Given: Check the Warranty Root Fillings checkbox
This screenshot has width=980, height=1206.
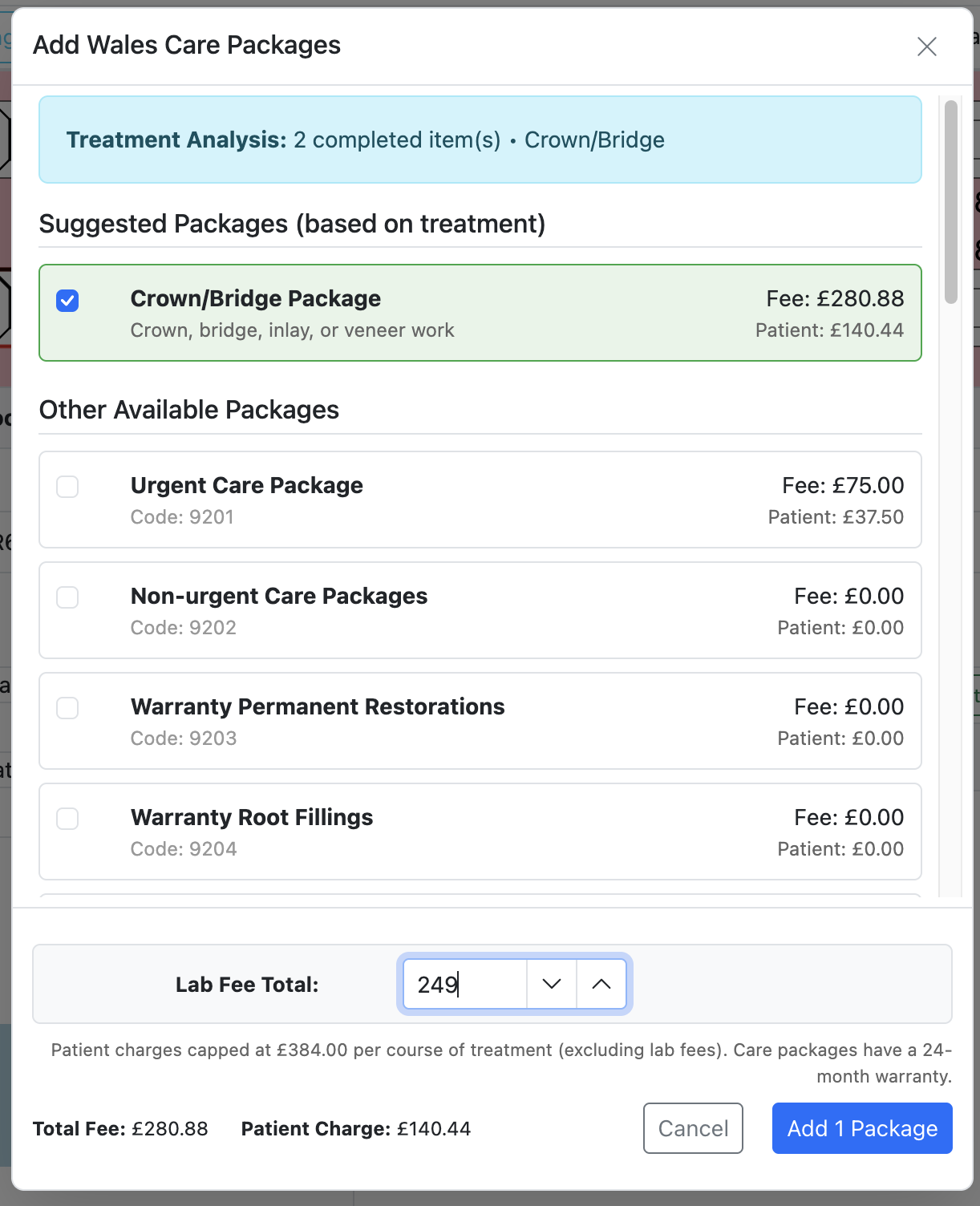Looking at the screenshot, I should [x=67, y=819].
